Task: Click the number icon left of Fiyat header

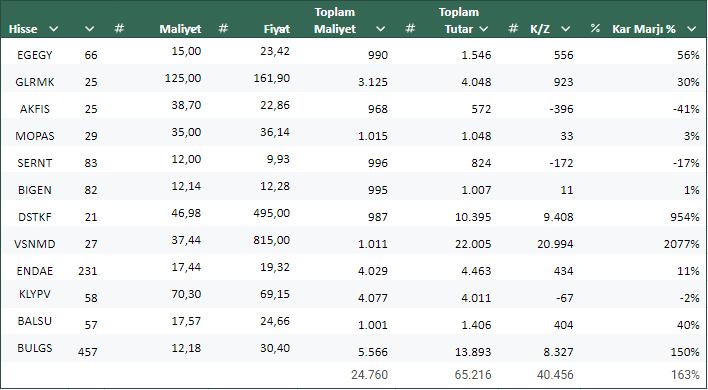Action: (223, 29)
